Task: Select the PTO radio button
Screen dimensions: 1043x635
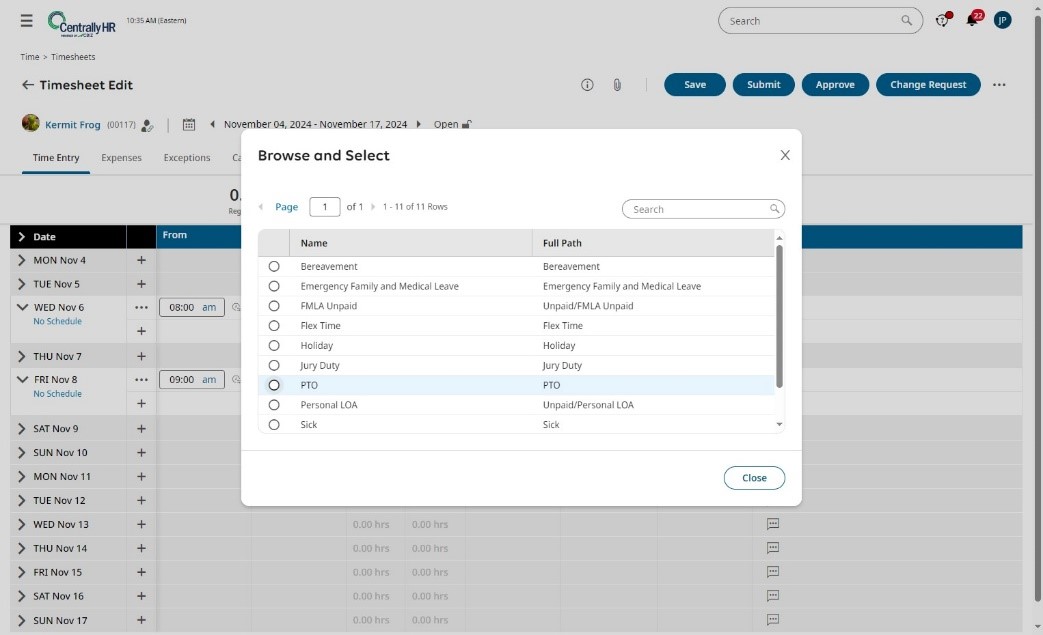Action: point(274,385)
